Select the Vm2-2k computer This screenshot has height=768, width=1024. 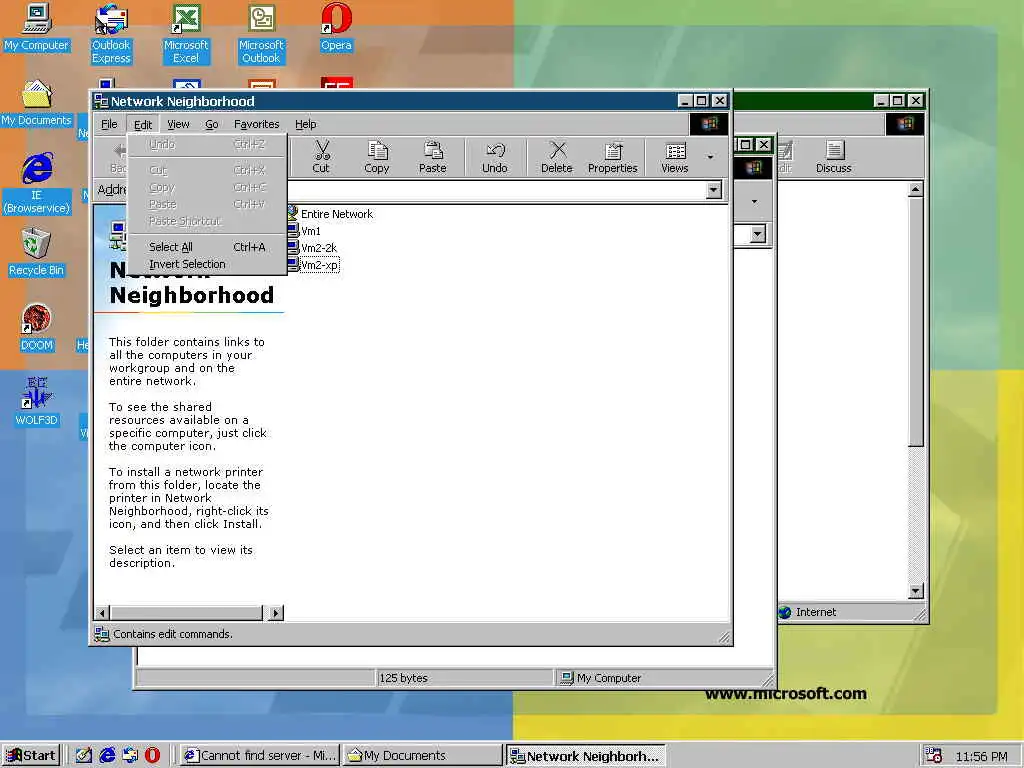point(313,248)
